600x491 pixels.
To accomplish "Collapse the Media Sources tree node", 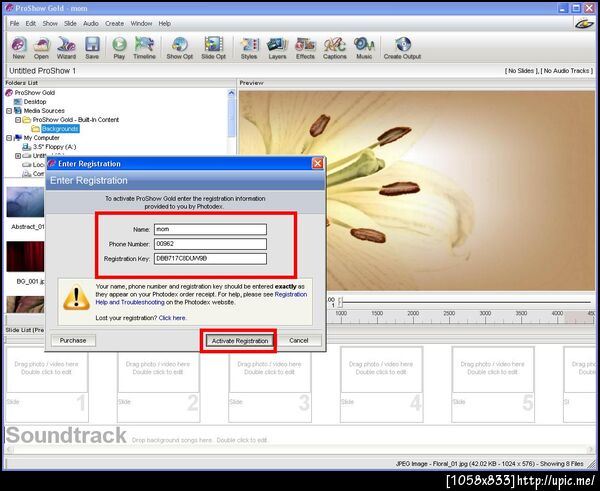I will (9, 111).
